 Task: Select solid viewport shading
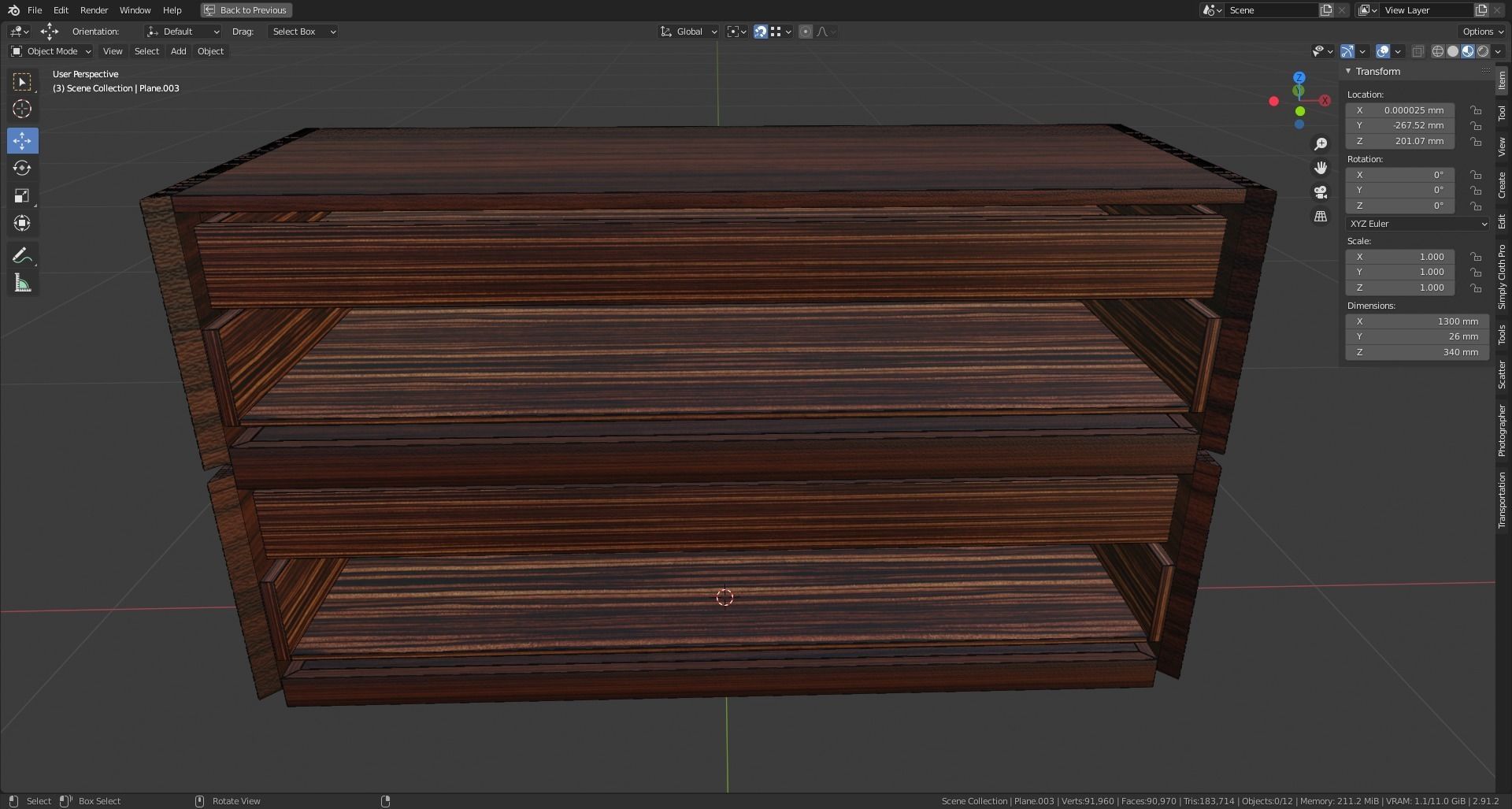pos(1453,51)
